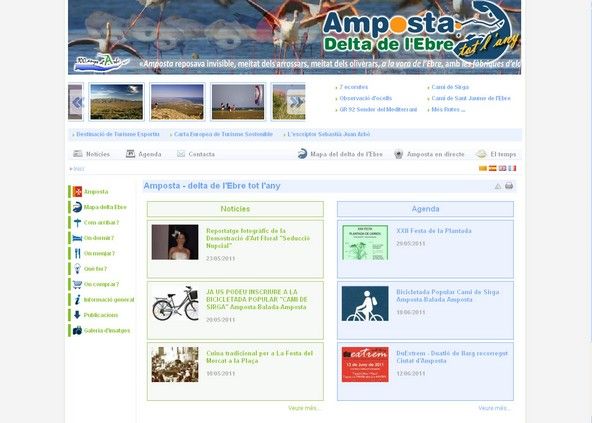The width and height of the screenshot is (592, 423).
Task: Click the shopping cart icon for On comprar?
Action: (x=77, y=284)
